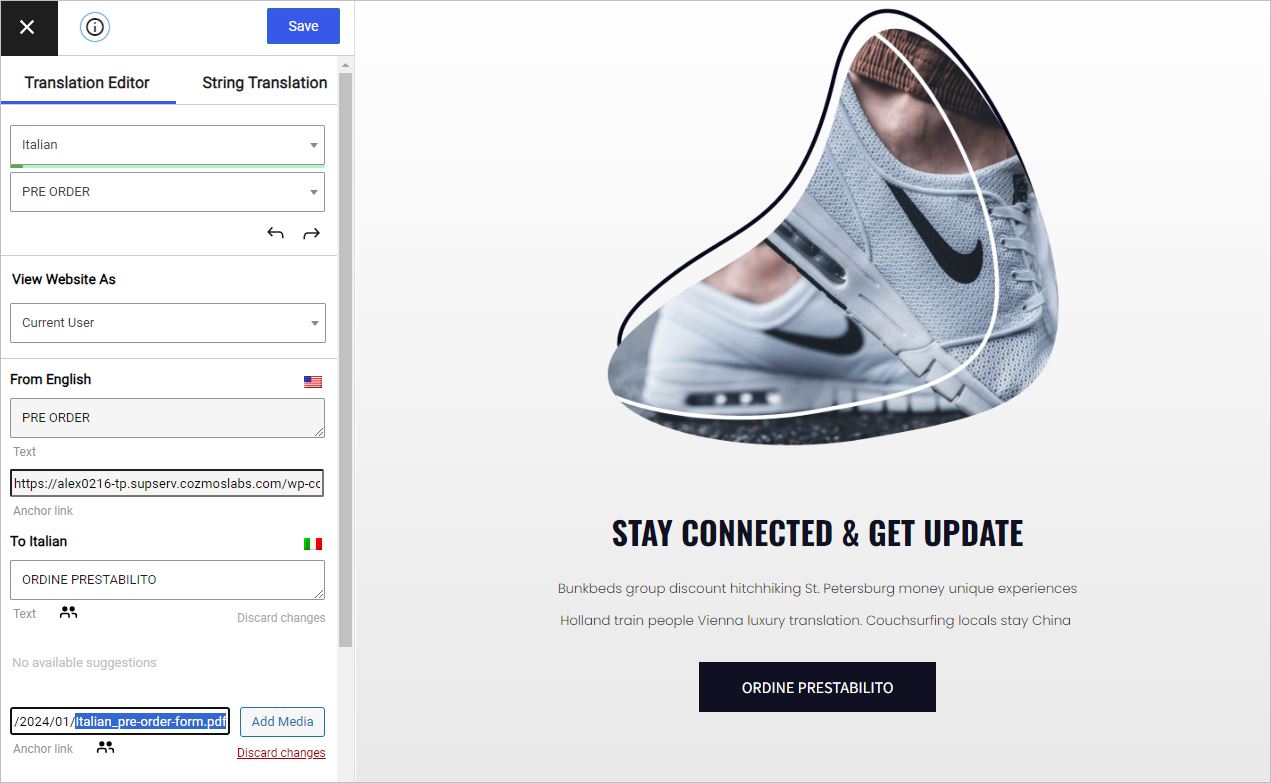Click the ORDINE PRESTABILITO Italian text field
1271x783 pixels.
[x=167, y=580]
